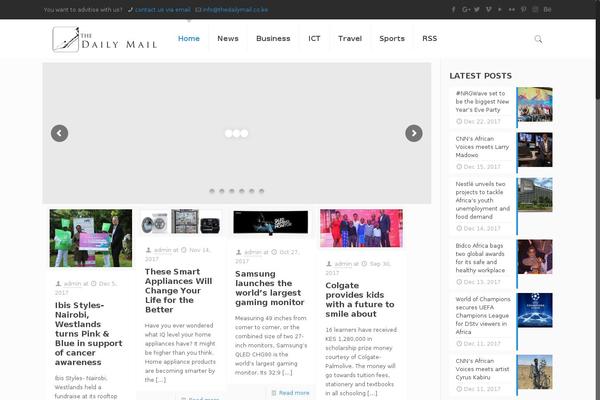Image resolution: width=600 pixels, height=400 pixels.
Task: Click admin author link on Ibis Styles post
Action: click(x=72, y=284)
